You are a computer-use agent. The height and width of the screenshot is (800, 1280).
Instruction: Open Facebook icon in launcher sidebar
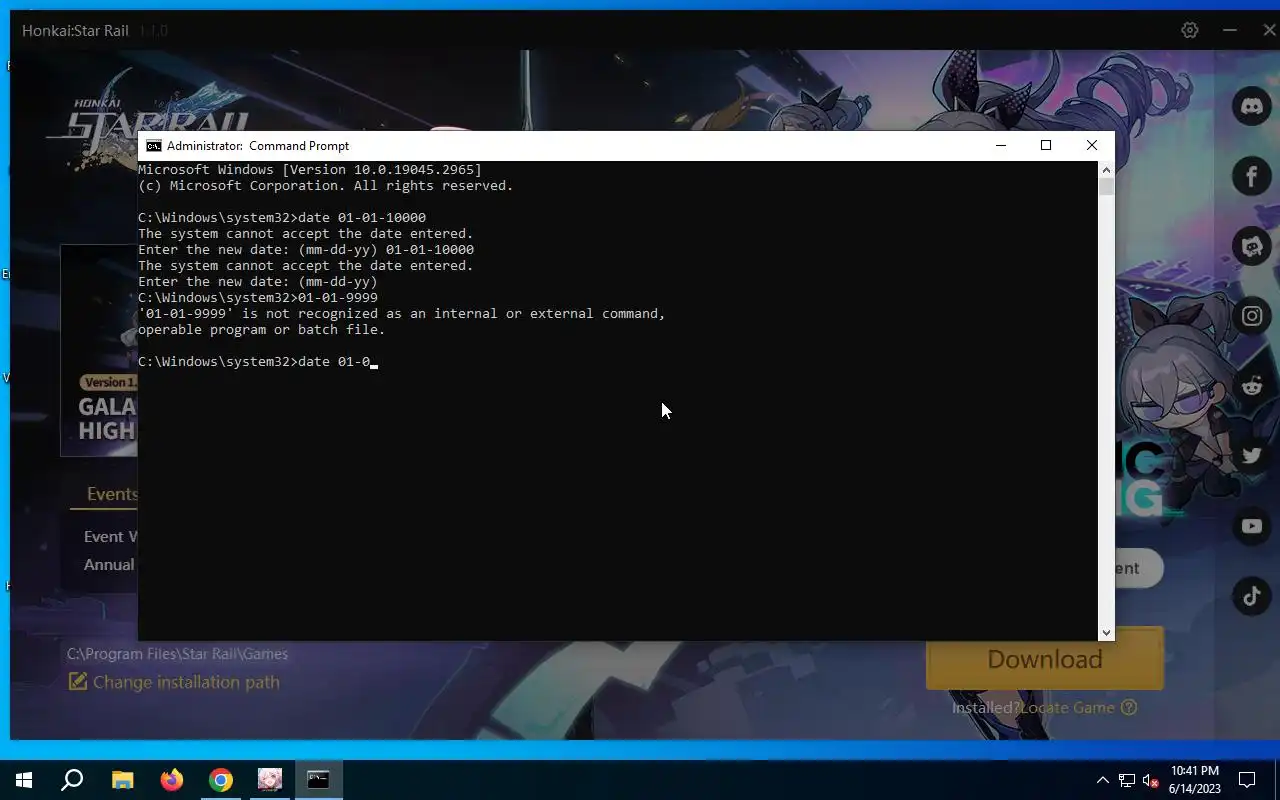pos(1251,176)
